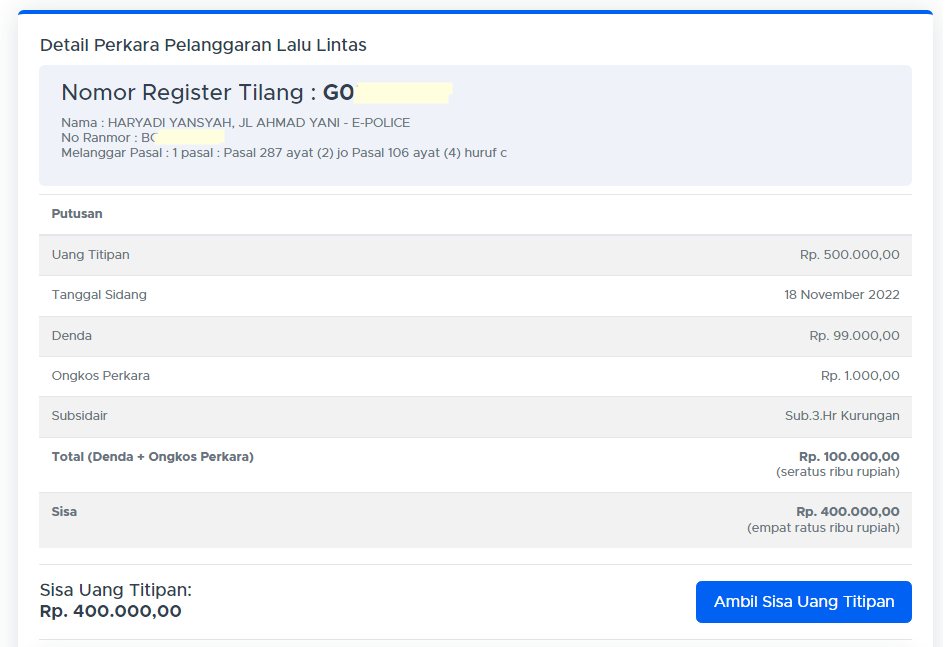Click the Melanggar Pasal violation text
Screen dimensions: 951x647
coord(284,153)
